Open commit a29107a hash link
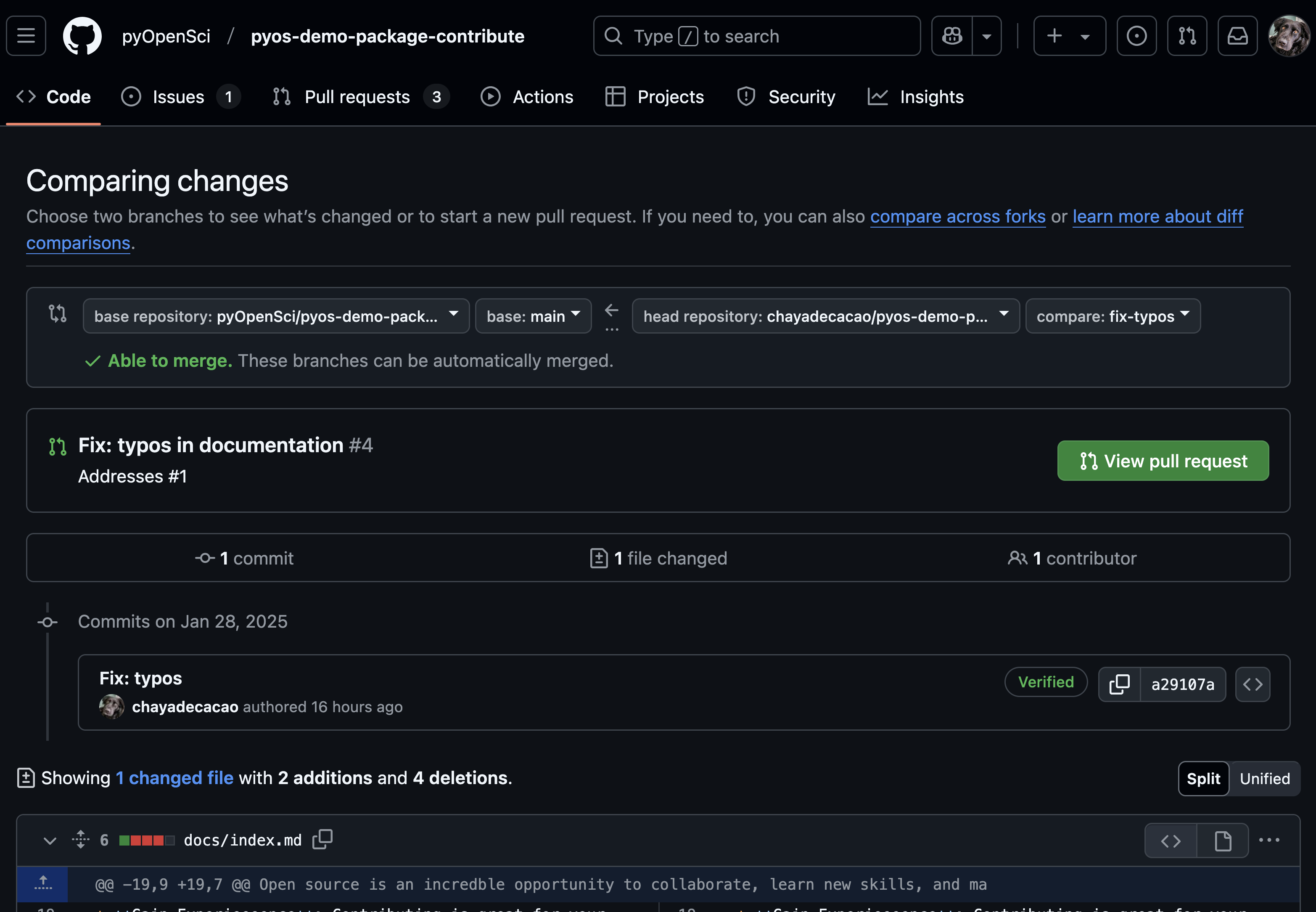 (1183, 684)
